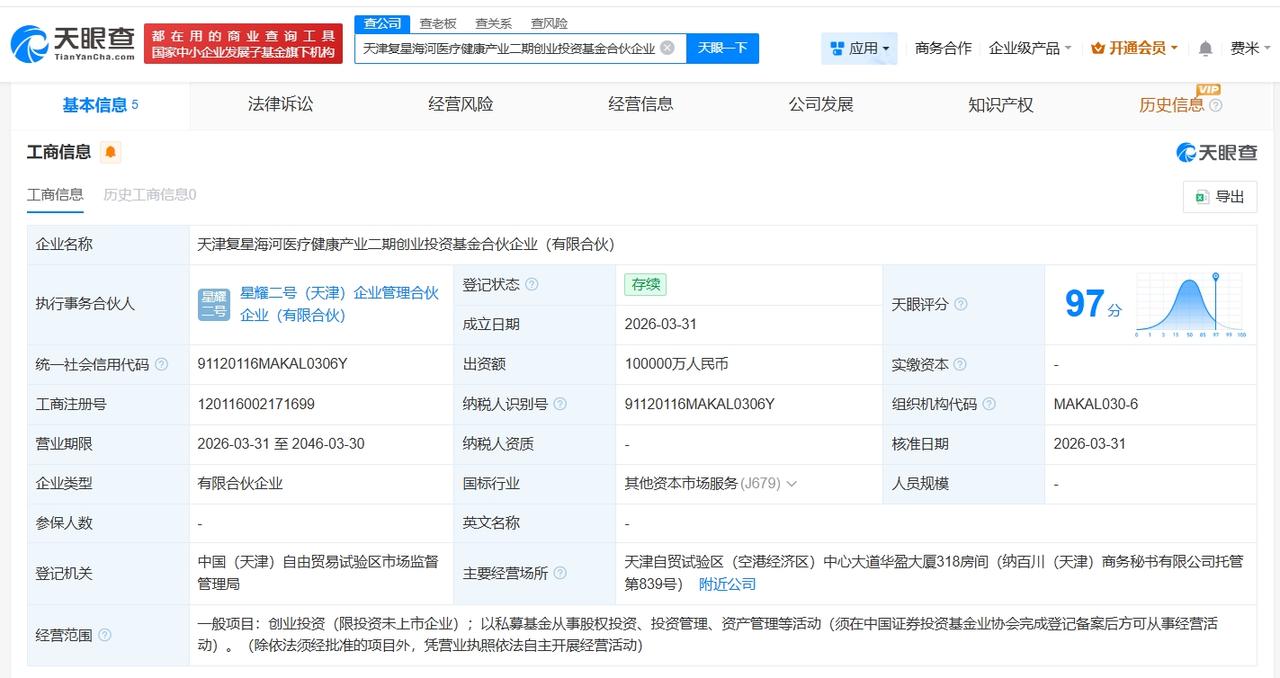Expand the 应用 dropdown
This screenshot has height=678, width=1280.
click(861, 47)
